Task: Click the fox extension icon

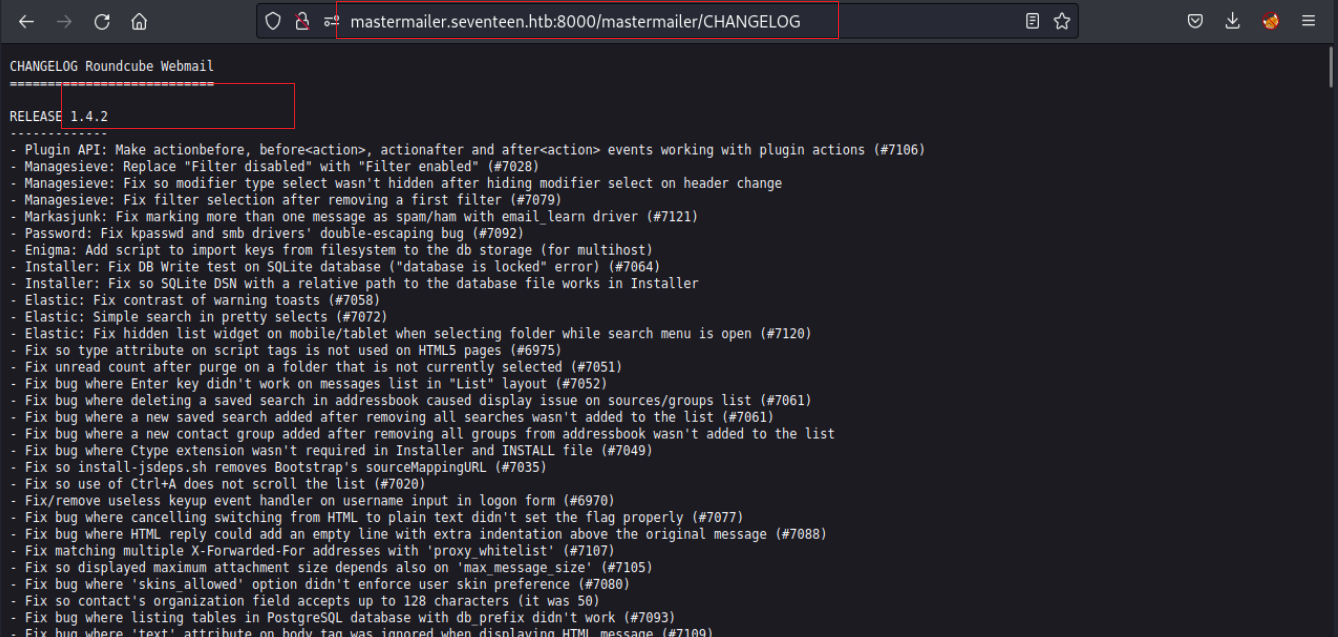Action: pyautogui.click(x=1271, y=21)
